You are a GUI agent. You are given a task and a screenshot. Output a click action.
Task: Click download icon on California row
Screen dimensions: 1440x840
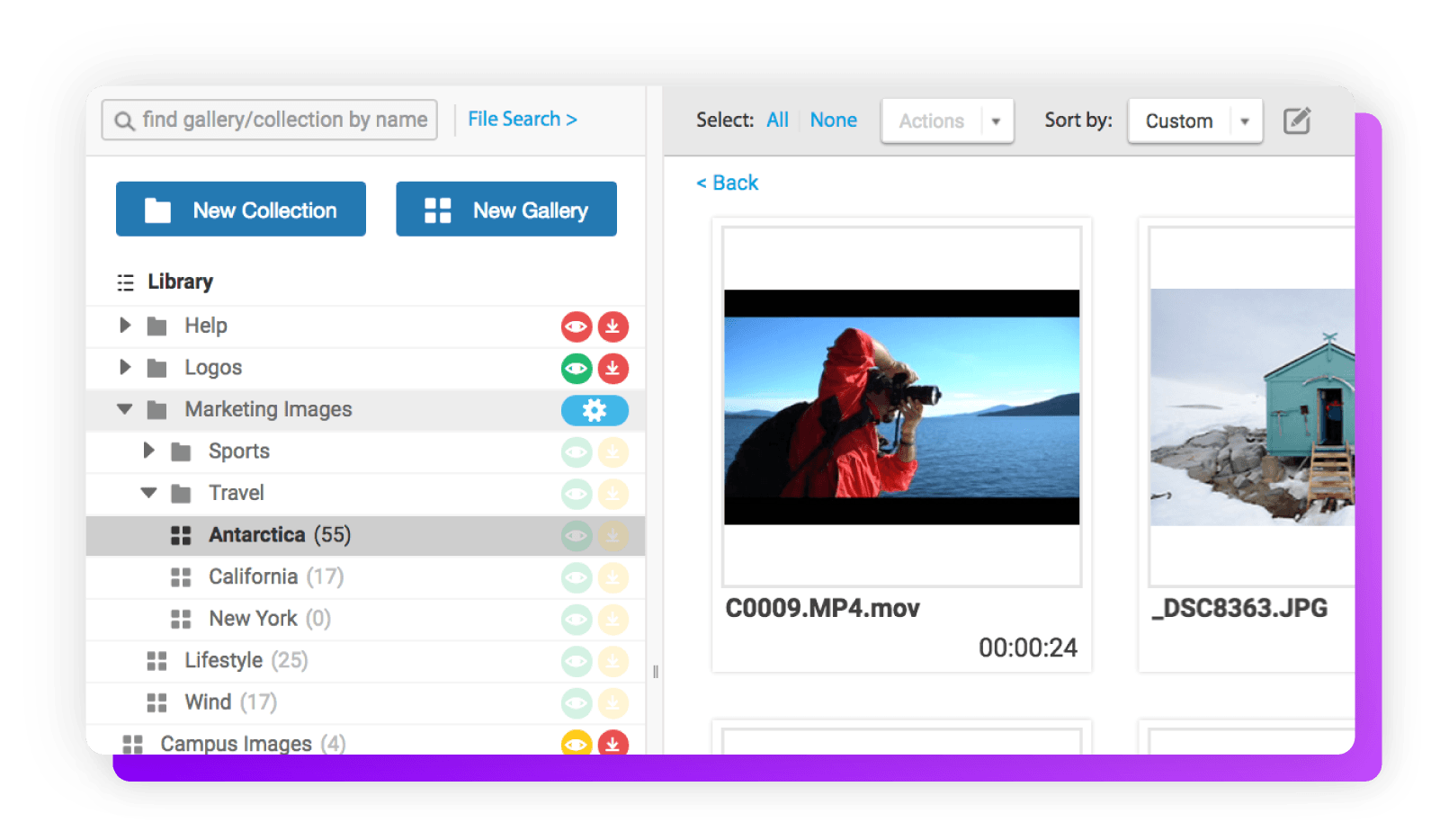pos(613,577)
